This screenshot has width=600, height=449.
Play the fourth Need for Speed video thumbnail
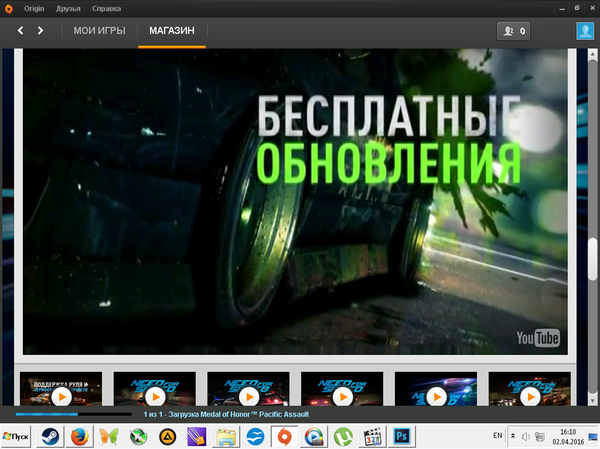(342, 389)
